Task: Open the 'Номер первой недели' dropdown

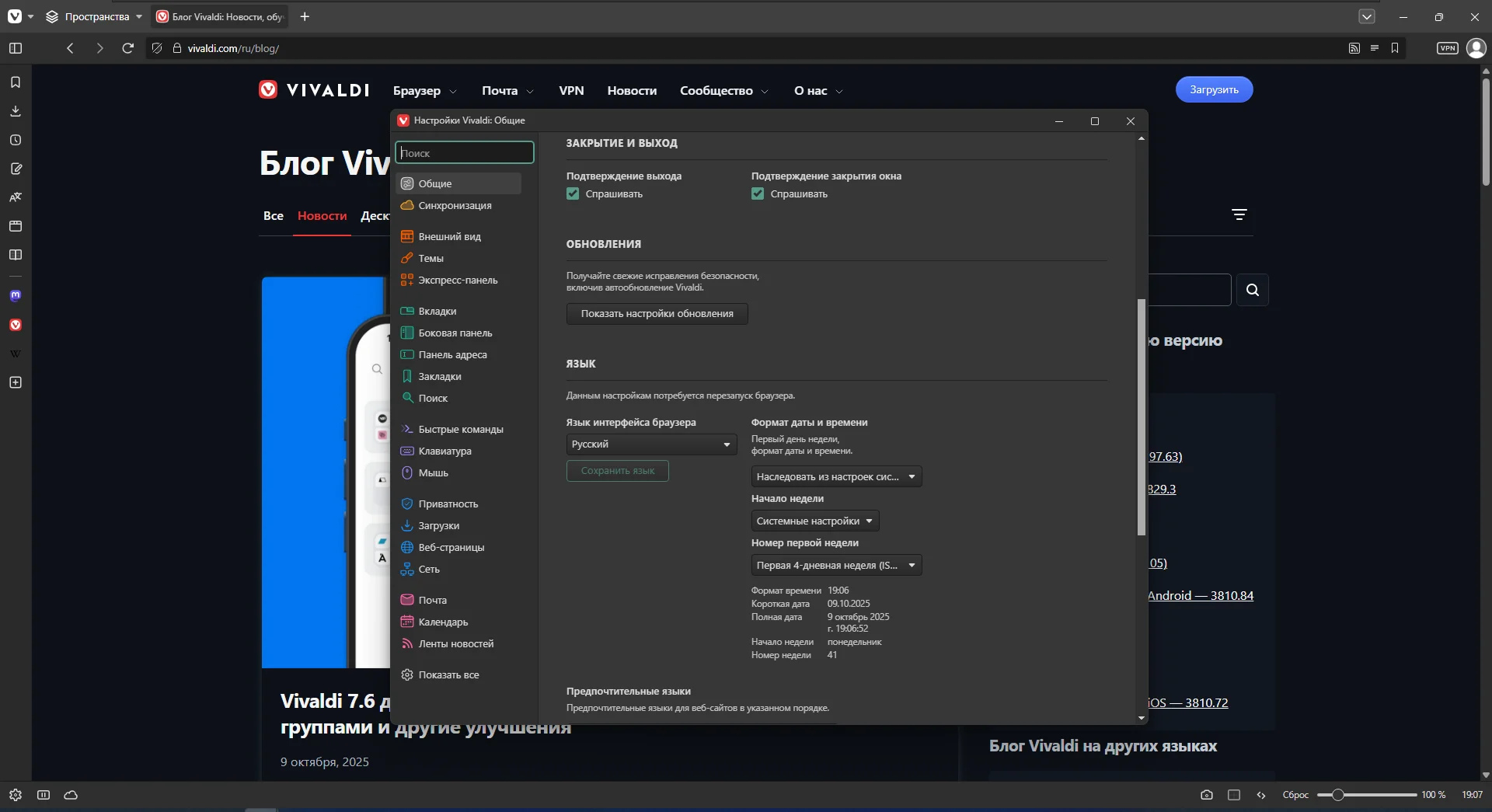Action: [x=835, y=565]
